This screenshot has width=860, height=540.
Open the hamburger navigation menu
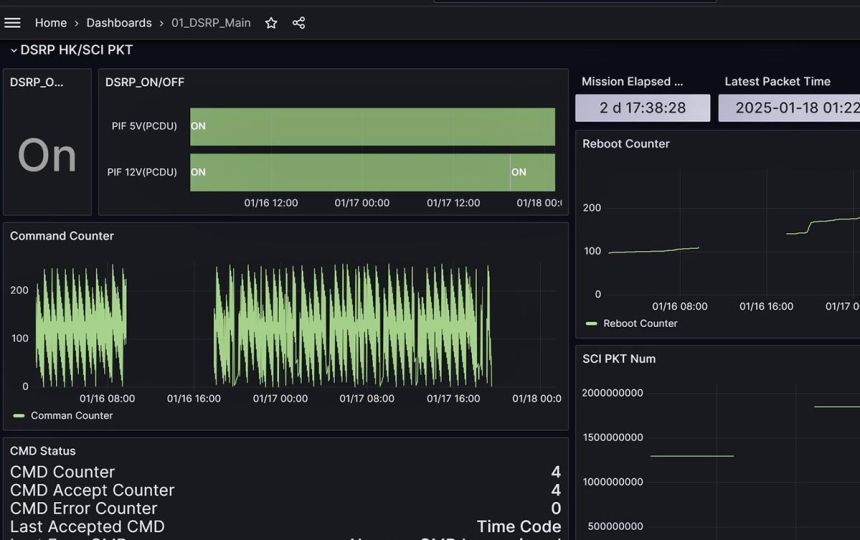pos(13,23)
